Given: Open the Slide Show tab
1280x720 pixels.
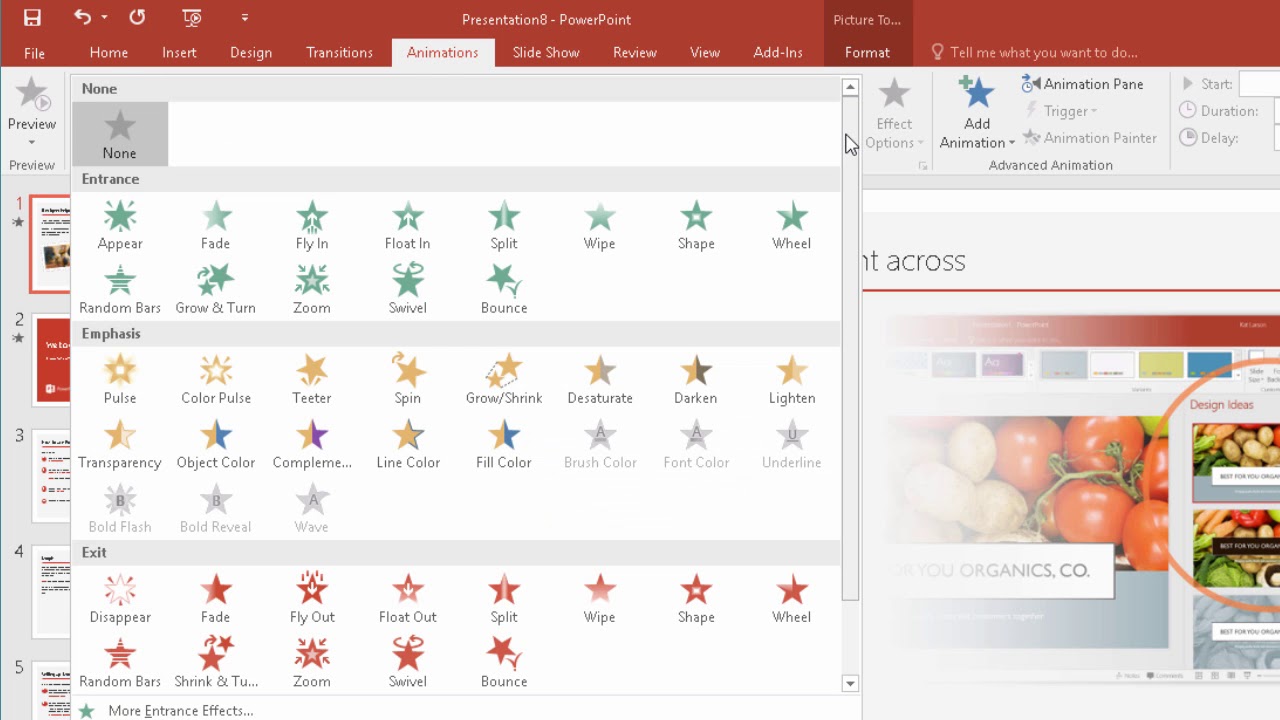Looking at the screenshot, I should click(x=546, y=53).
